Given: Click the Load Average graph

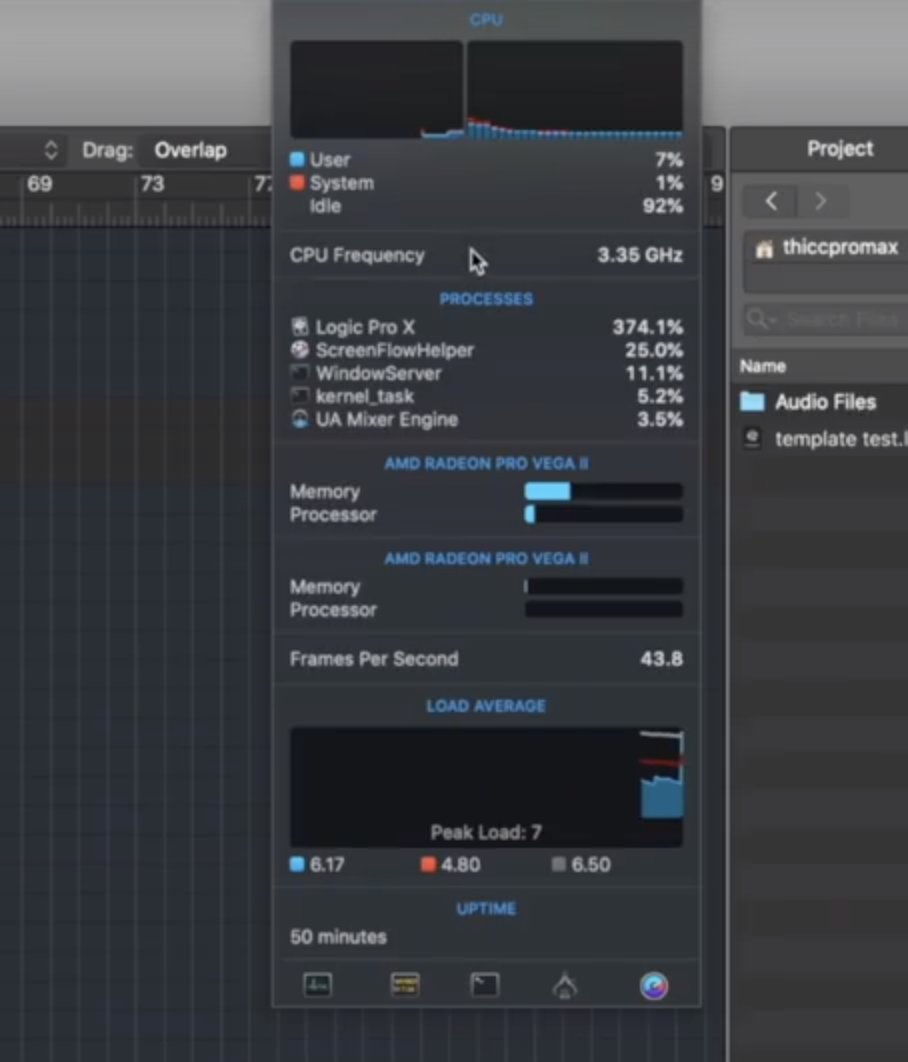Looking at the screenshot, I should point(486,787).
